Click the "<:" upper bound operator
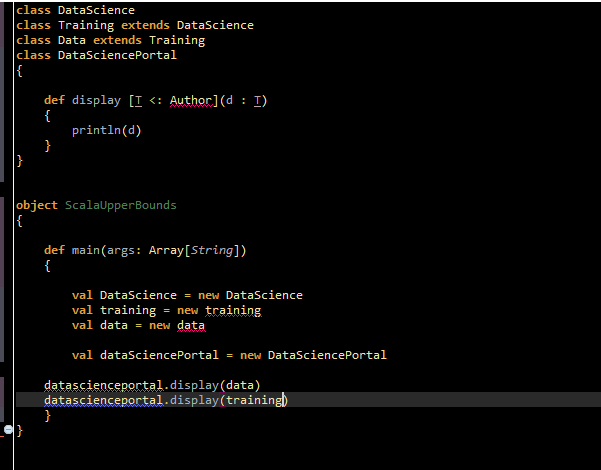The image size is (601, 470). click(156, 100)
